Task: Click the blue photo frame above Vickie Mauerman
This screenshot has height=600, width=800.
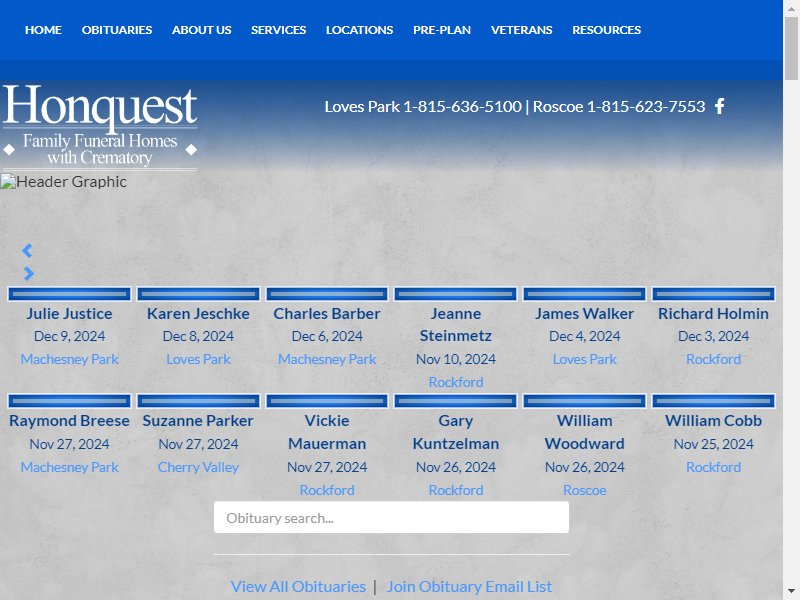Action: click(x=327, y=401)
